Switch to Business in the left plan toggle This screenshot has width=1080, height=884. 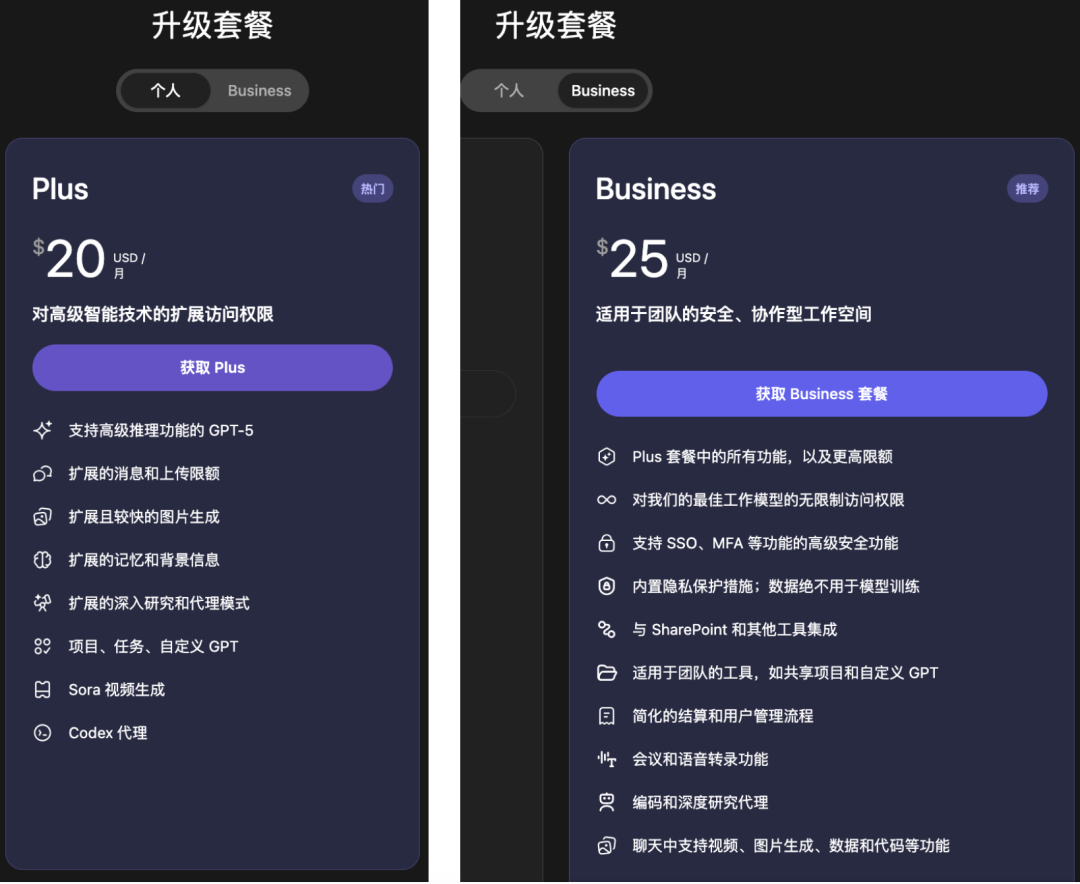click(x=260, y=91)
